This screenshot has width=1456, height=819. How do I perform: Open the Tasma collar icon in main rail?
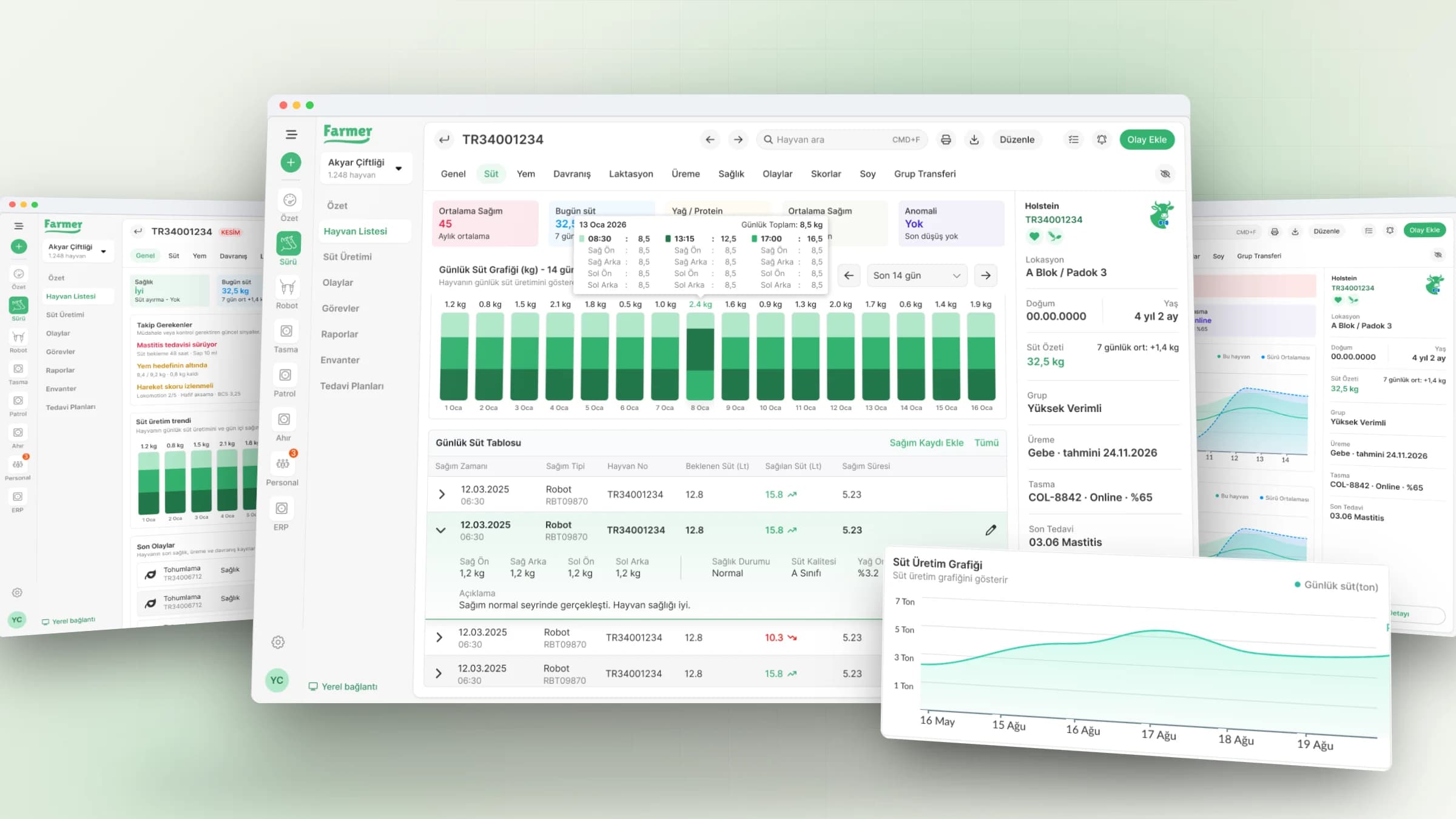[286, 331]
